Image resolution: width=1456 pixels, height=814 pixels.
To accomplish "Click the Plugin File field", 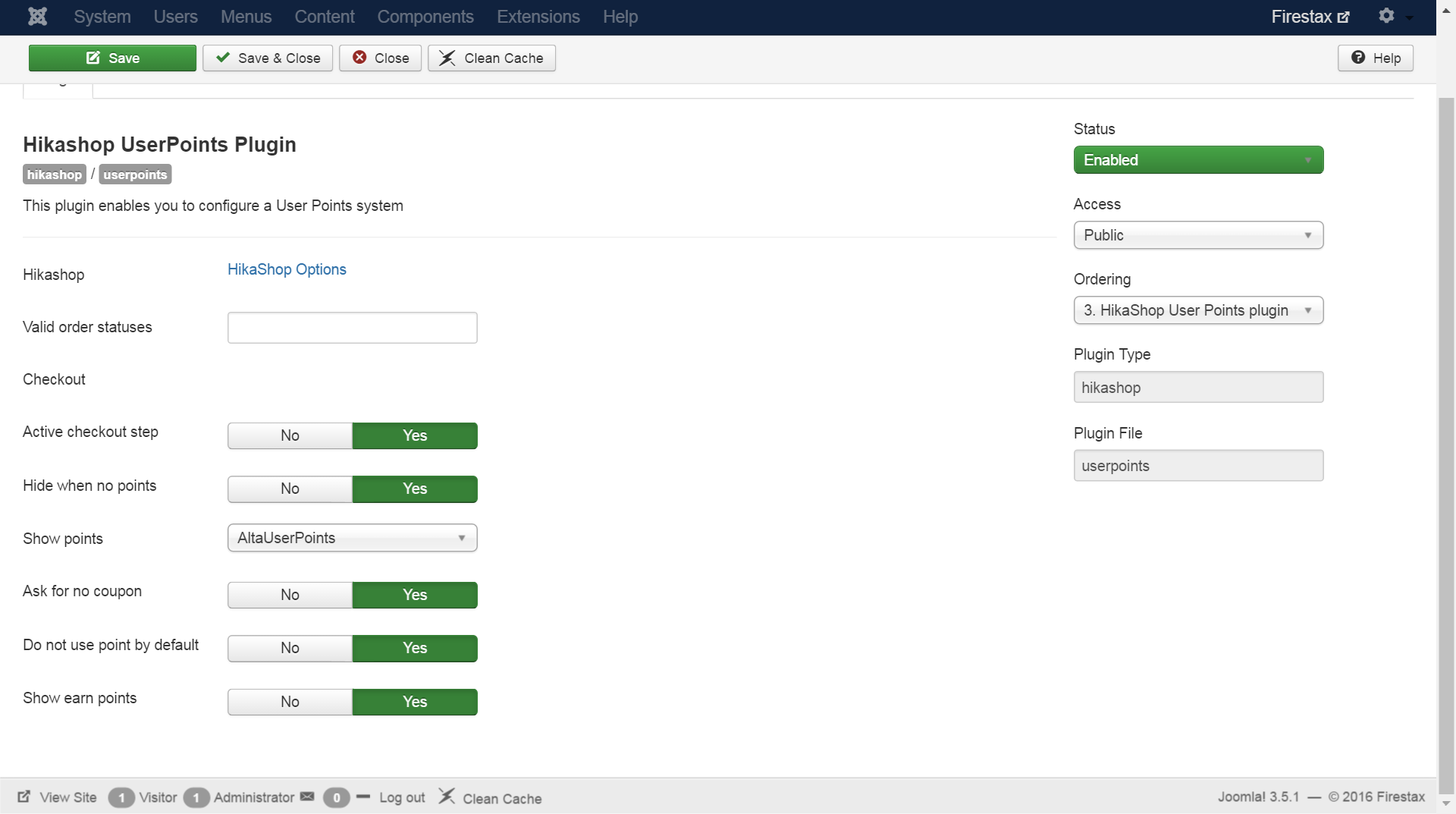I will [1198, 466].
